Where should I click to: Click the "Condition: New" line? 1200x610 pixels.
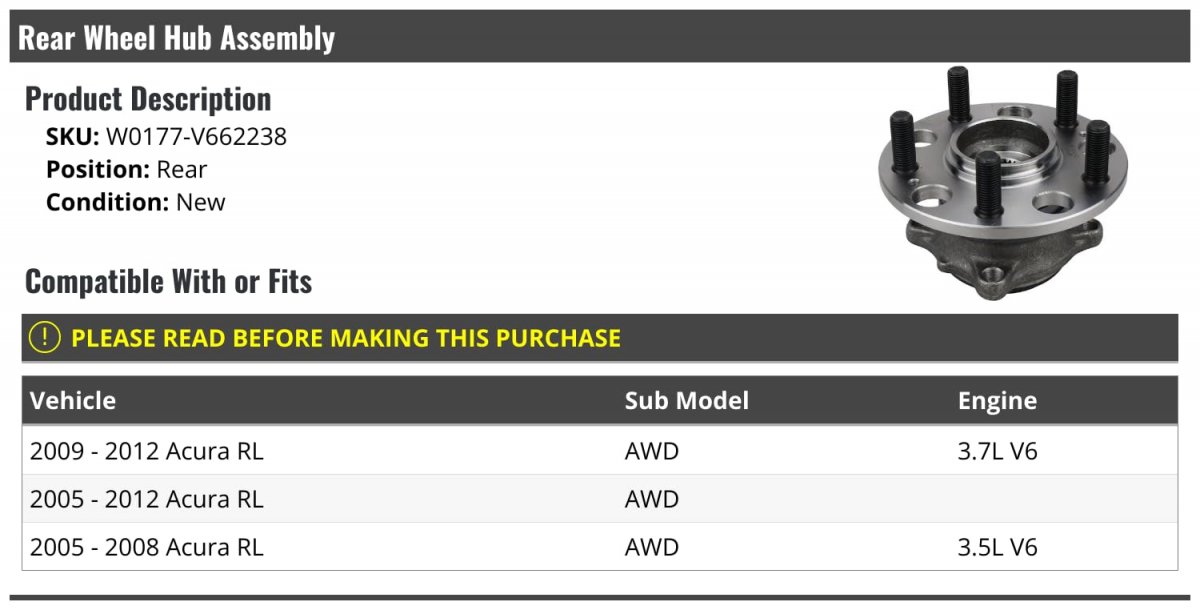(x=136, y=202)
